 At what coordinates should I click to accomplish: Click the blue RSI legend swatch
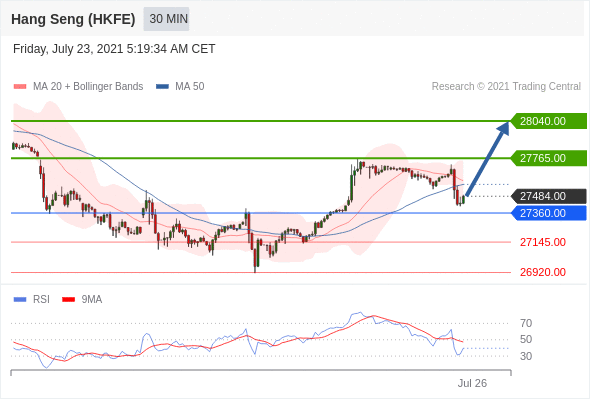pos(20,300)
